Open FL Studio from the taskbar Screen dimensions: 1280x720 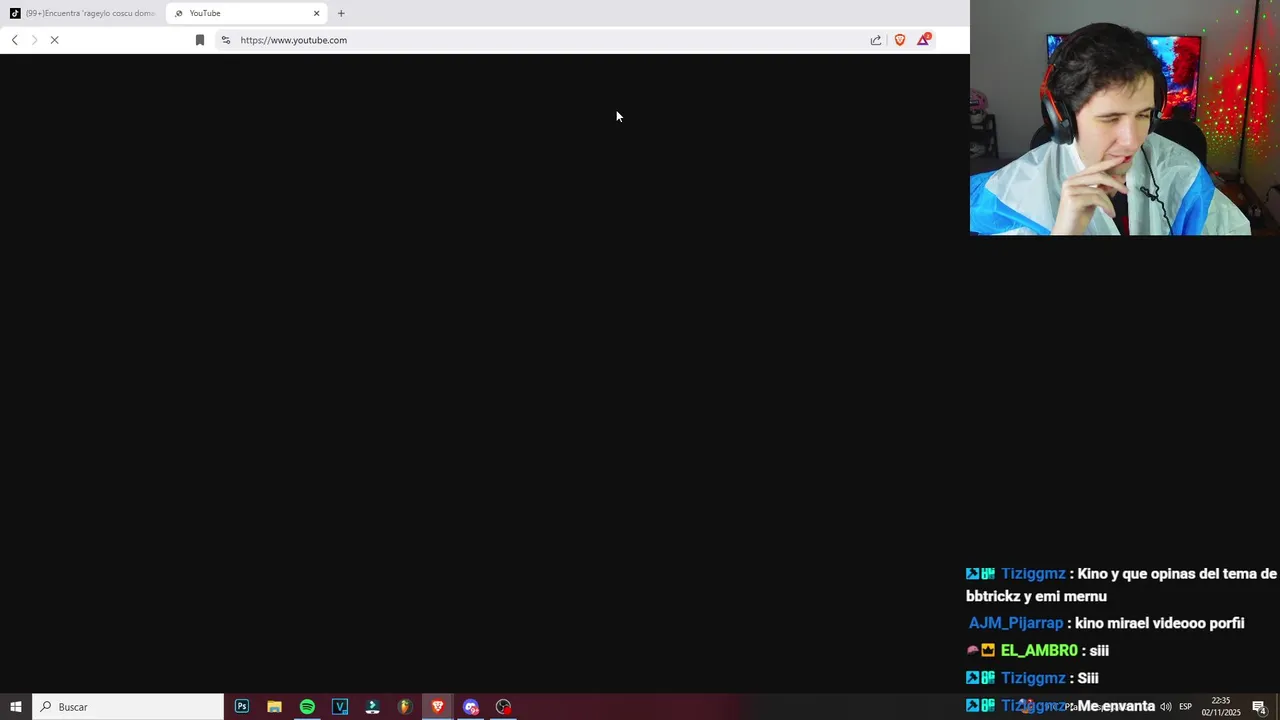pos(405,707)
